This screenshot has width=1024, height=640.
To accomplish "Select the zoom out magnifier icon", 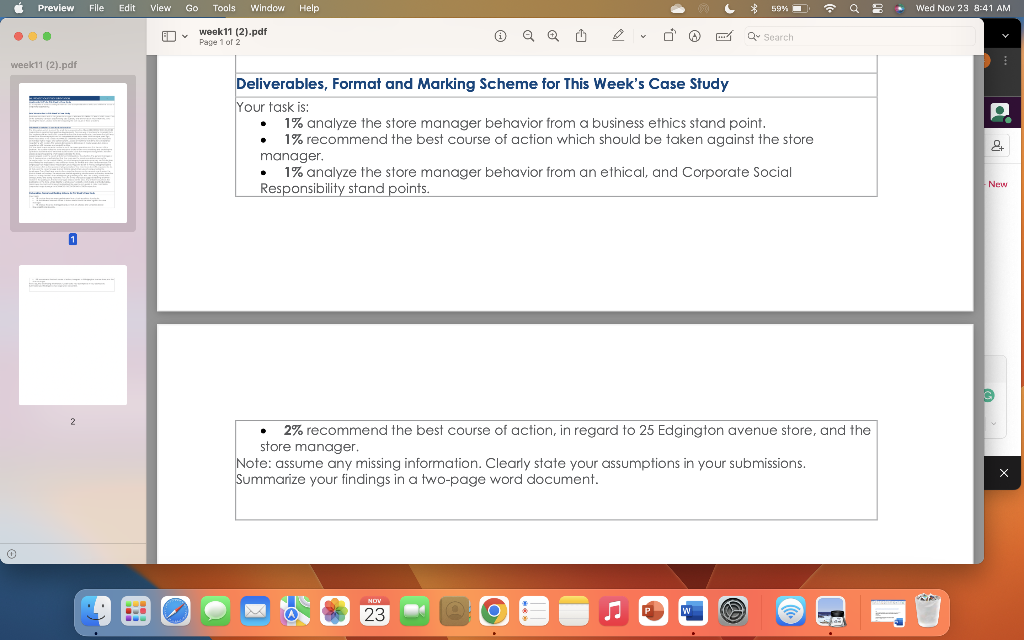I will pyautogui.click(x=528, y=35).
